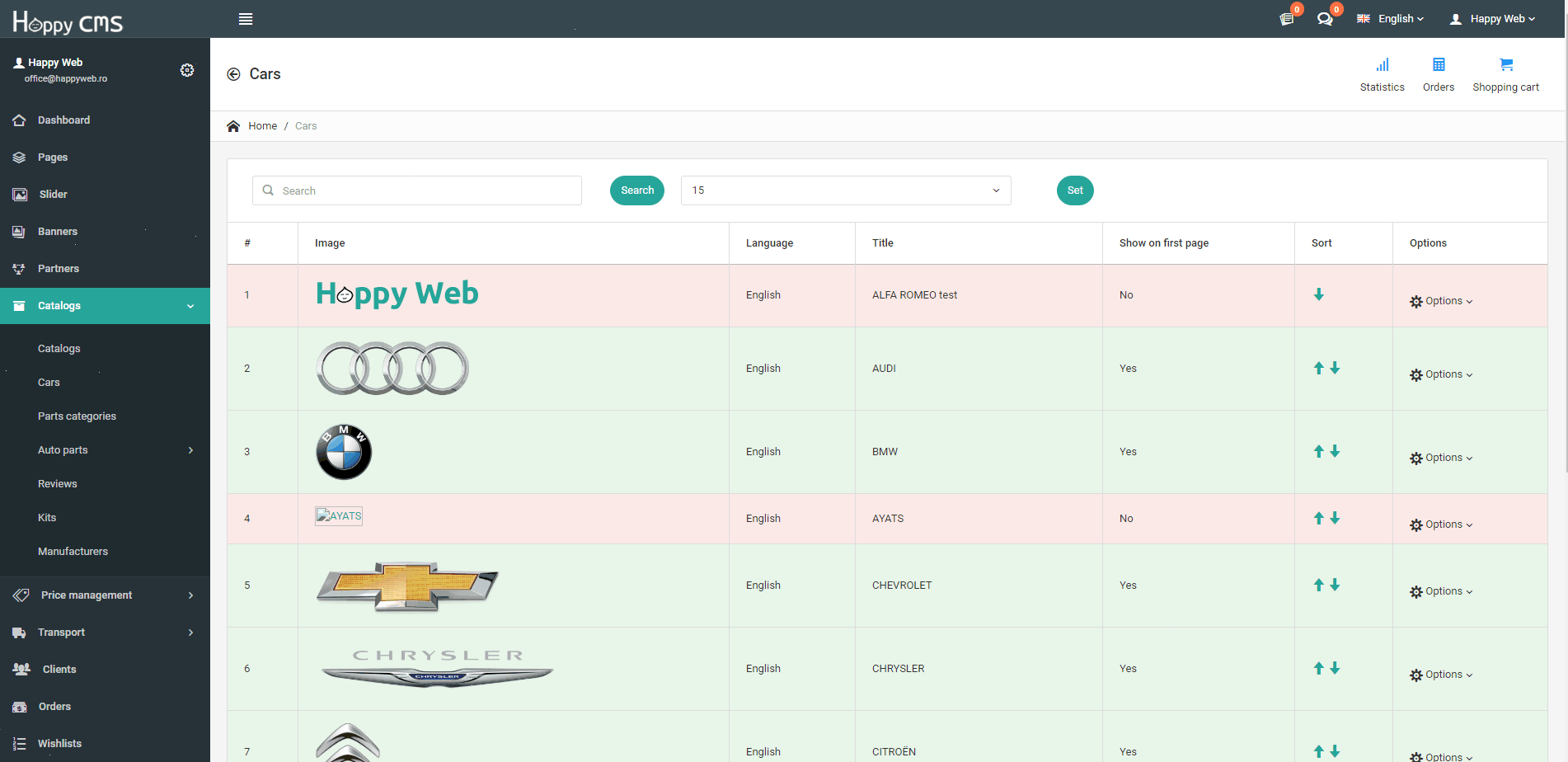Move CHRYSLER row down with sort arrow

click(x=1335, y=668)
